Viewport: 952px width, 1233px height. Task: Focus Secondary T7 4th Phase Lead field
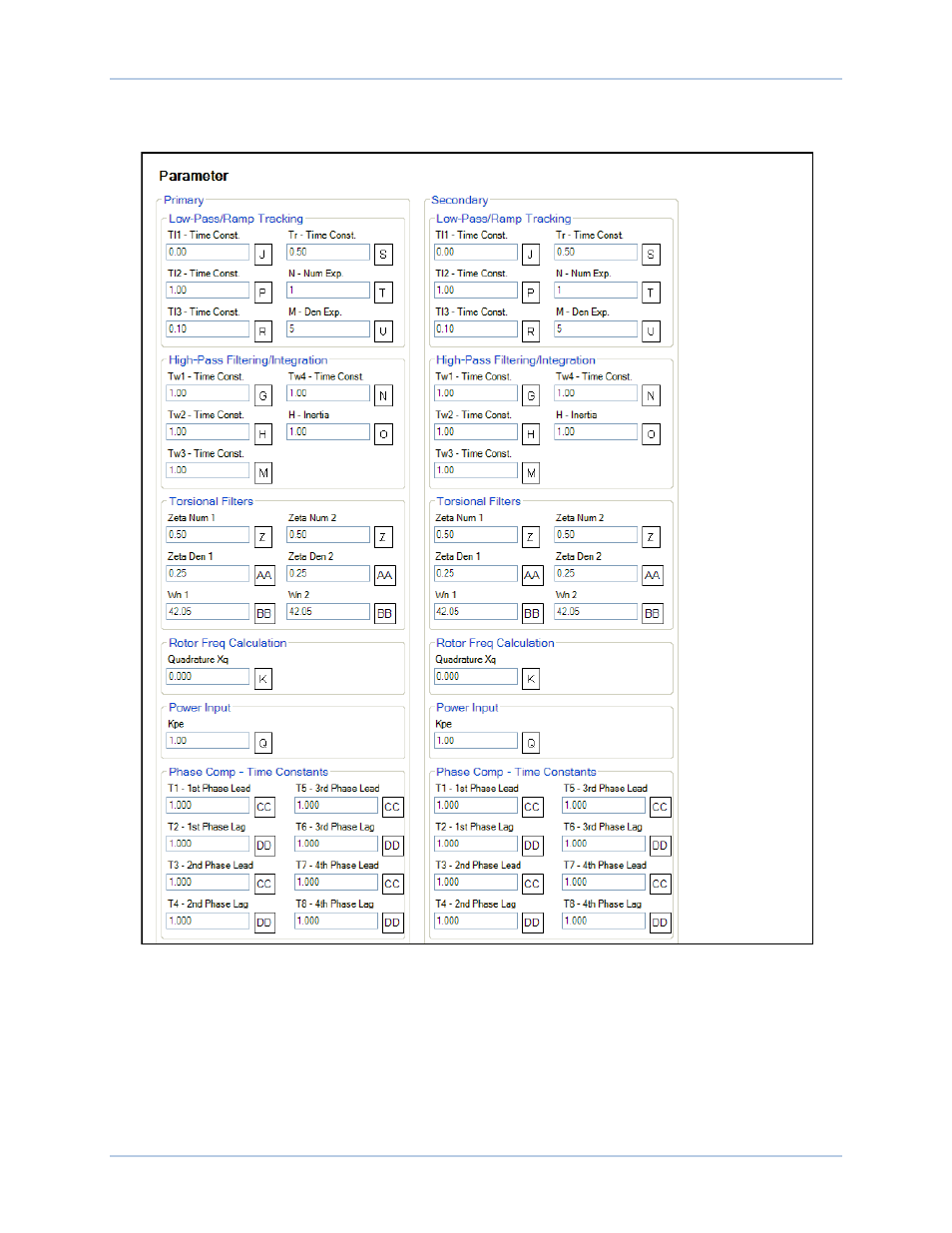pyautogui.click(x=604, y=883)
